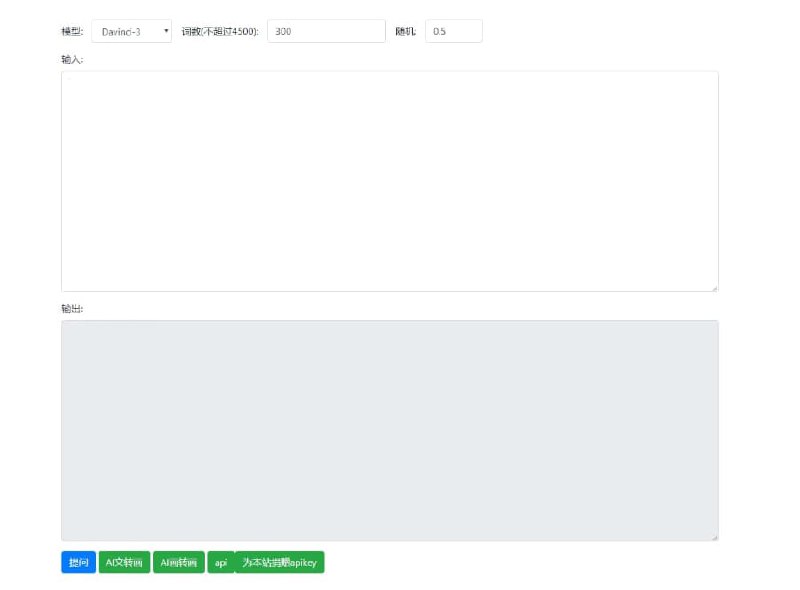Click the 随机 label
800x590 pixels.
coord(404,31)
